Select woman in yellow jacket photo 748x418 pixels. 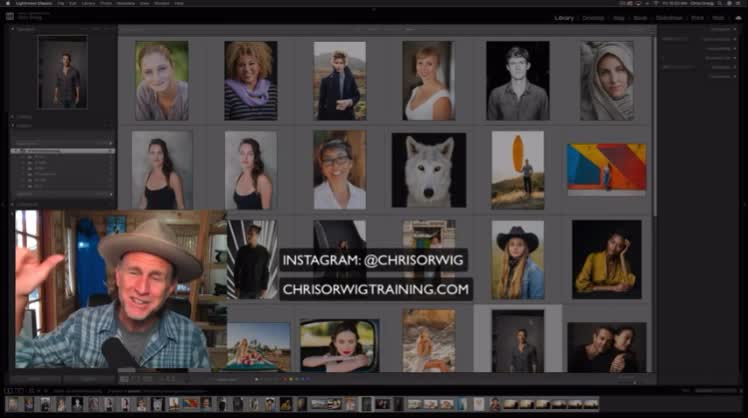coord(606,260)
